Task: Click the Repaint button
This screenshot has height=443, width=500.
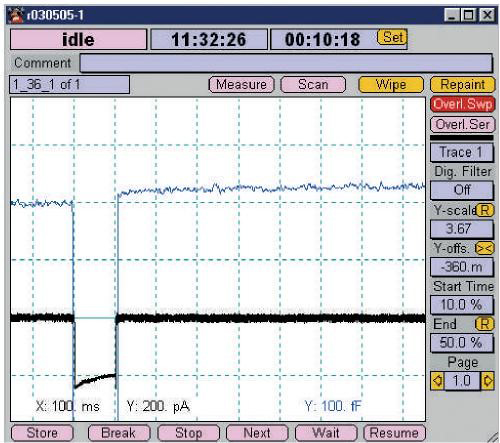Action: click(463, 85)
